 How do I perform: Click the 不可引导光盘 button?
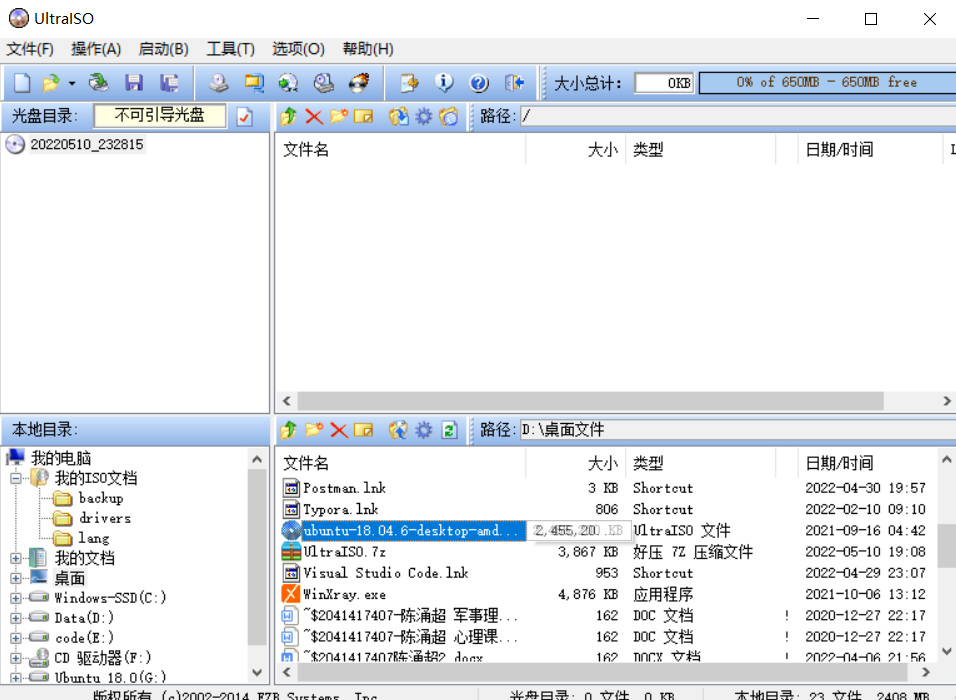160,115
